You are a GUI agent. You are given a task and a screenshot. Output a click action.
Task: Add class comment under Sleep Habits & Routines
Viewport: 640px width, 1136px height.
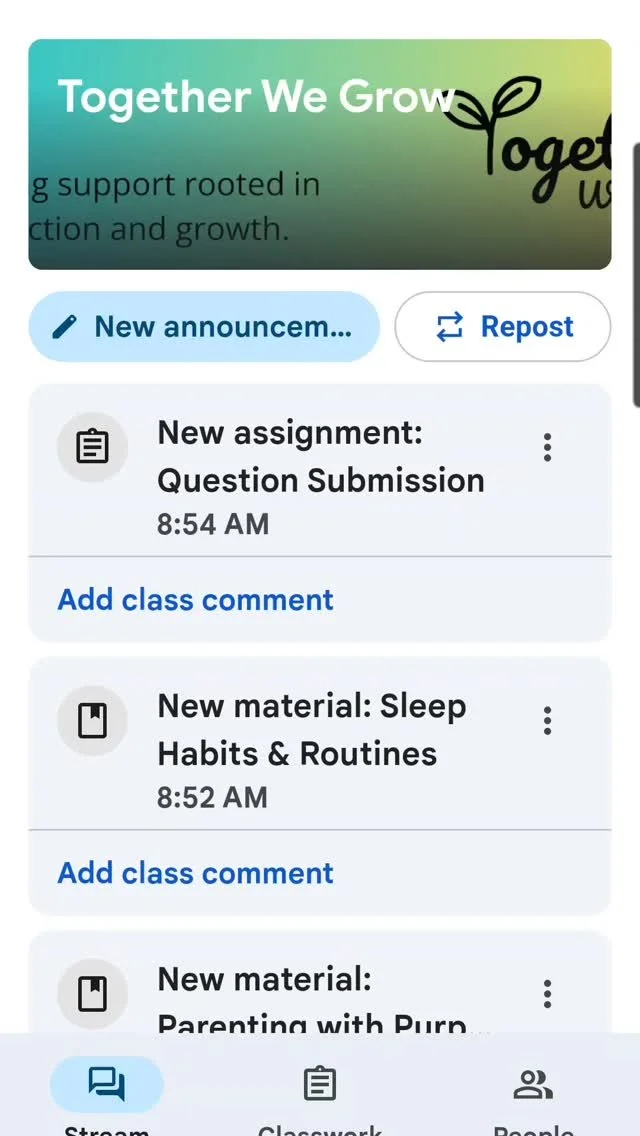tap(196, 873)
